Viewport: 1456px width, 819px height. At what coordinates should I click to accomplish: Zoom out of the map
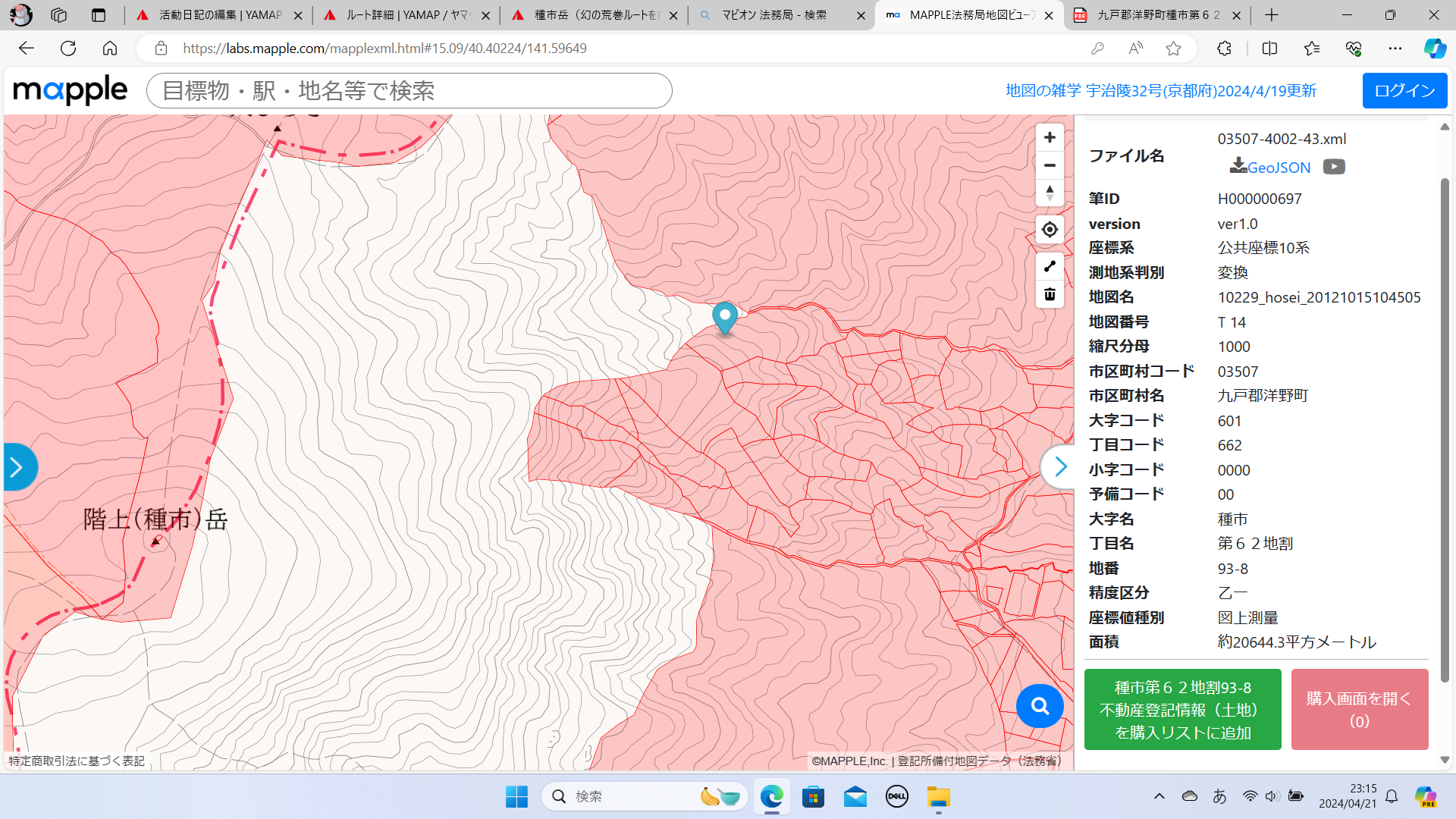click(1050, 165)
